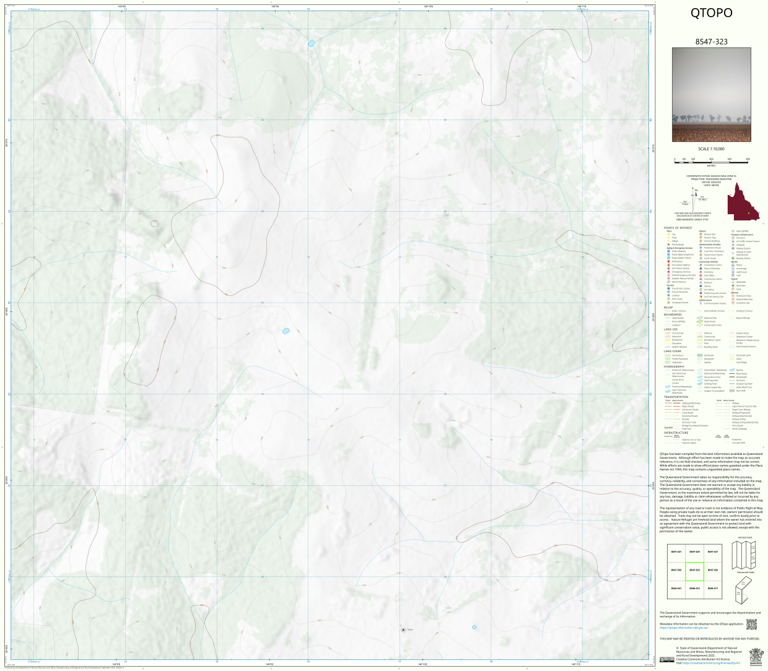Click the accordion map-fold diagram
This screenshot has width=768, height=671.
(744, 555)
